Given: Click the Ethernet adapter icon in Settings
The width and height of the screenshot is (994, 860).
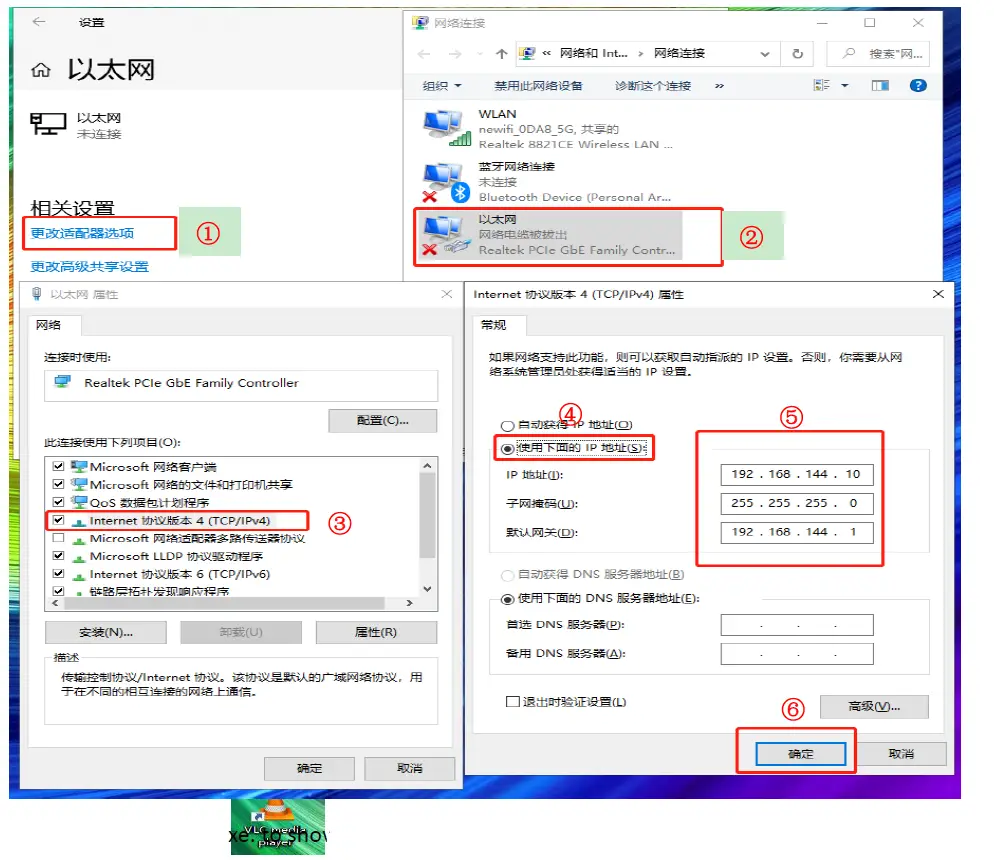Looking at the screenshot, I should 48,124.
